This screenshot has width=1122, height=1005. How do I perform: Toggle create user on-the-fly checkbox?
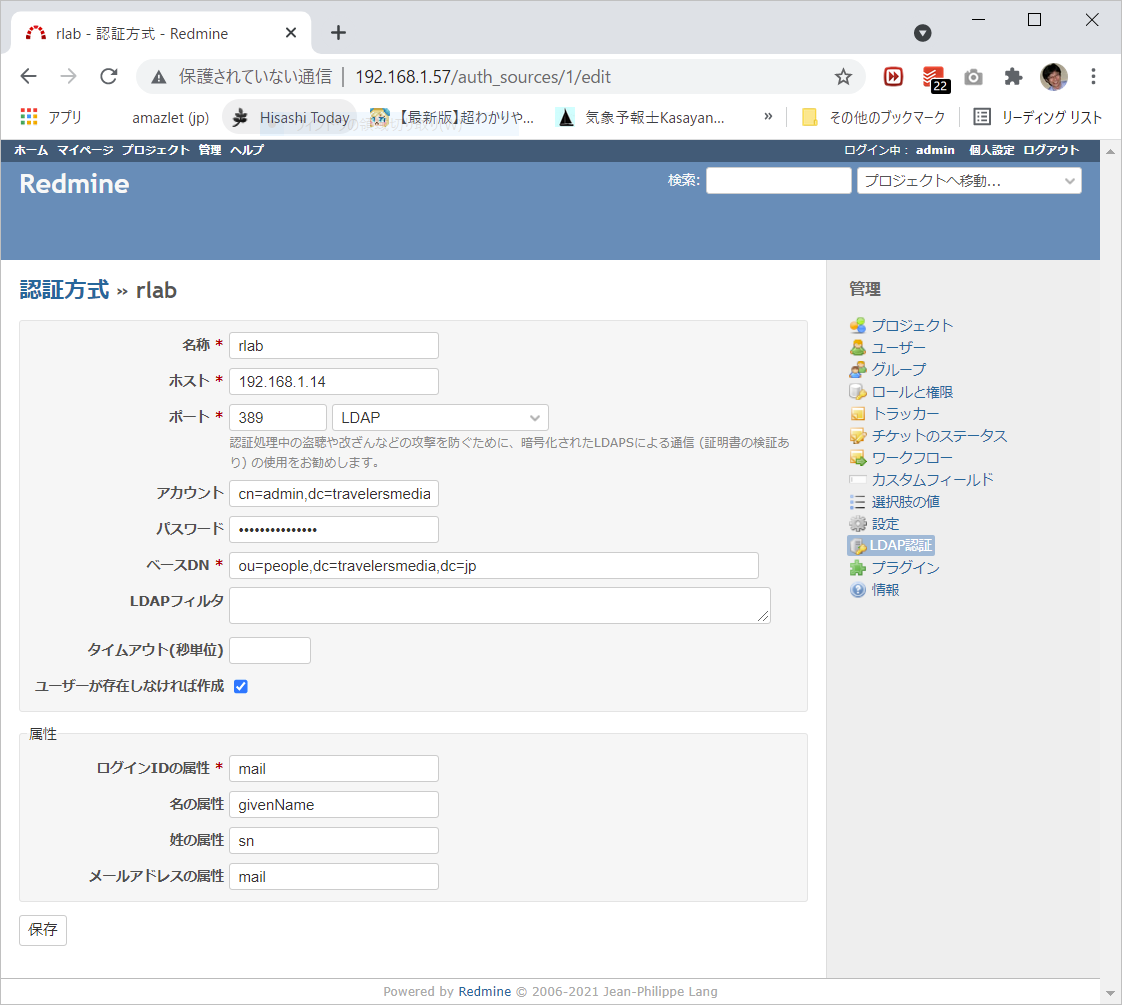point(241,687)
